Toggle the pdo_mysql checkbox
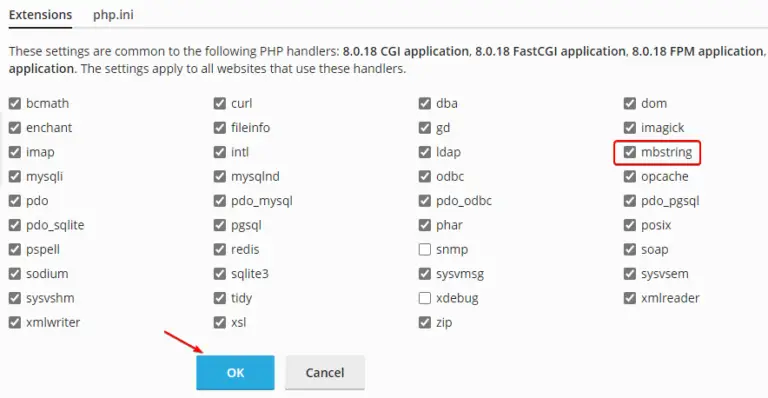768x398 pixels. (x=219, y=201)
